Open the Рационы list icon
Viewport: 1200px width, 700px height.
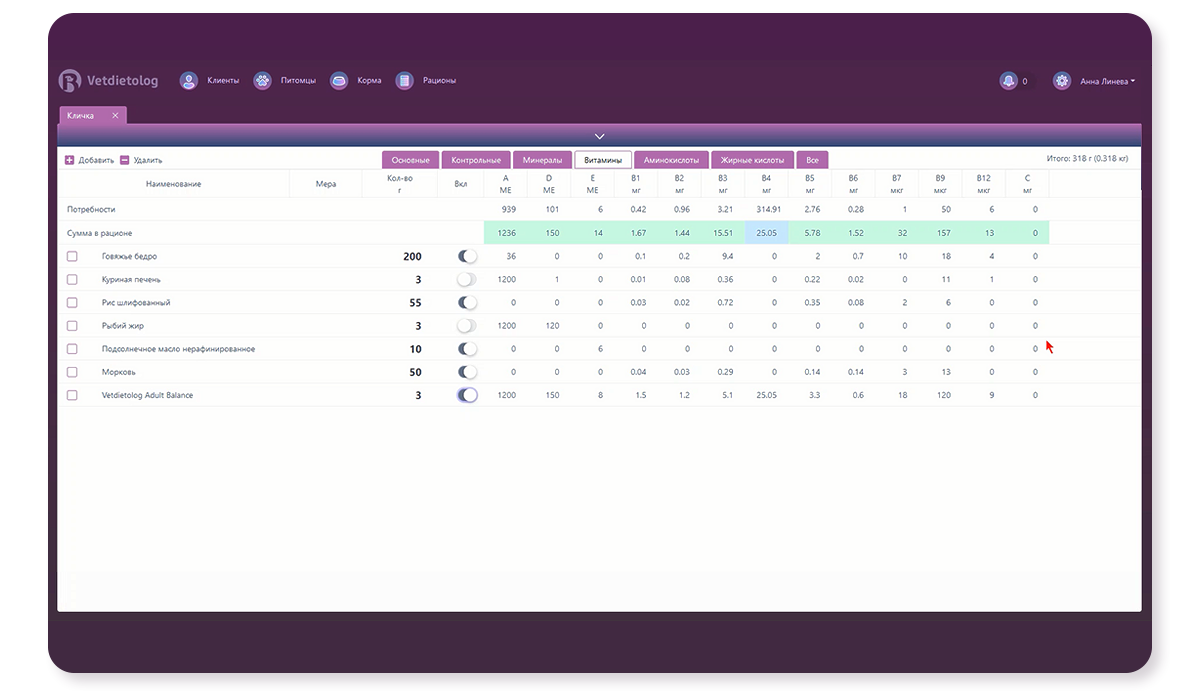point(404,81)
